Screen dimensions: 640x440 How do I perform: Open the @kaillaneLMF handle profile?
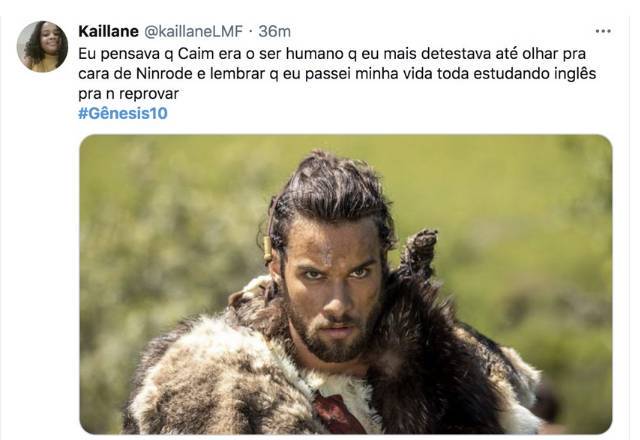pos(193,31)
